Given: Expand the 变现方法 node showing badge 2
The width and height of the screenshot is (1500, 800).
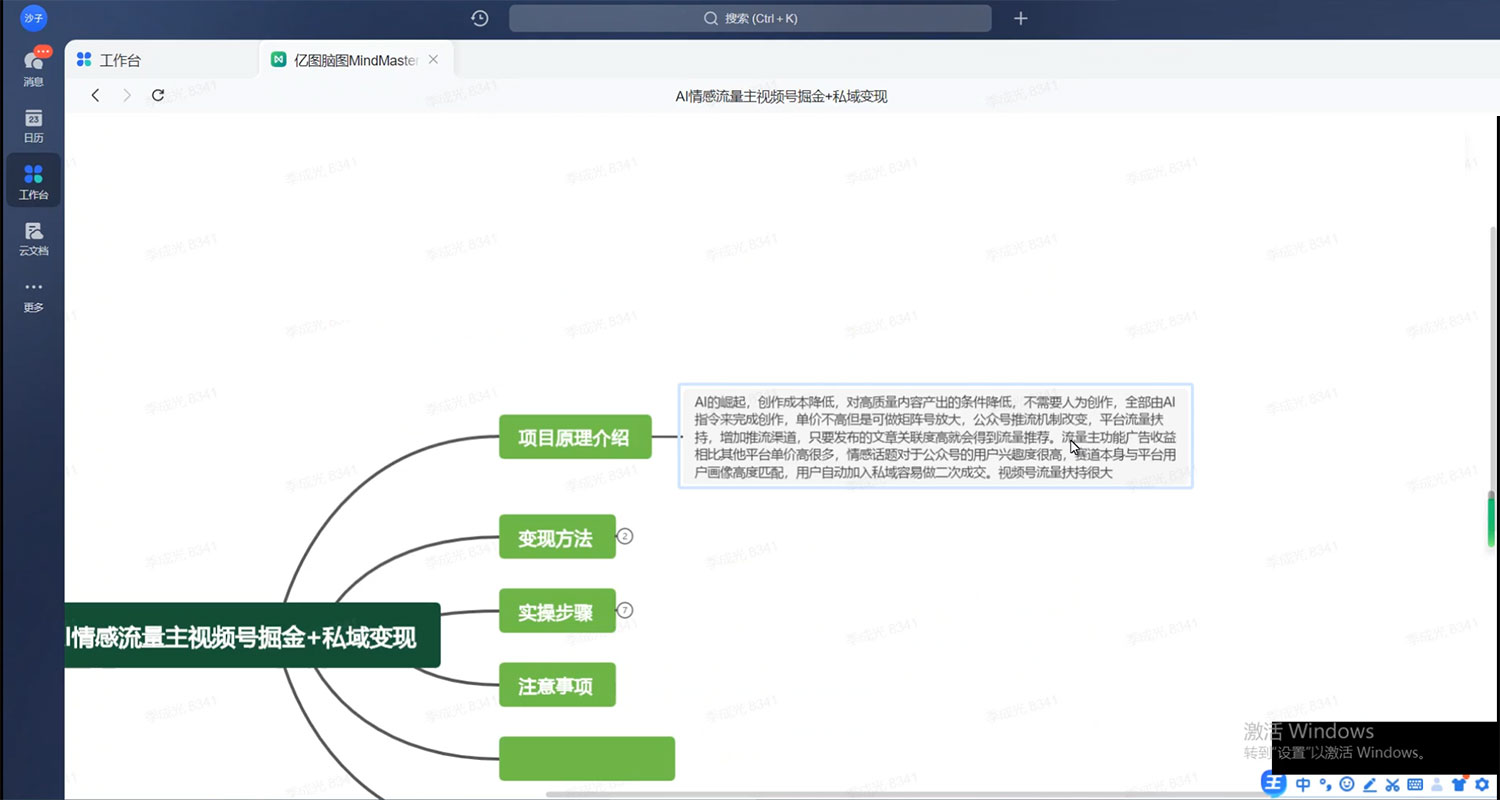Looking at the screenshot, I should [624, 536].
